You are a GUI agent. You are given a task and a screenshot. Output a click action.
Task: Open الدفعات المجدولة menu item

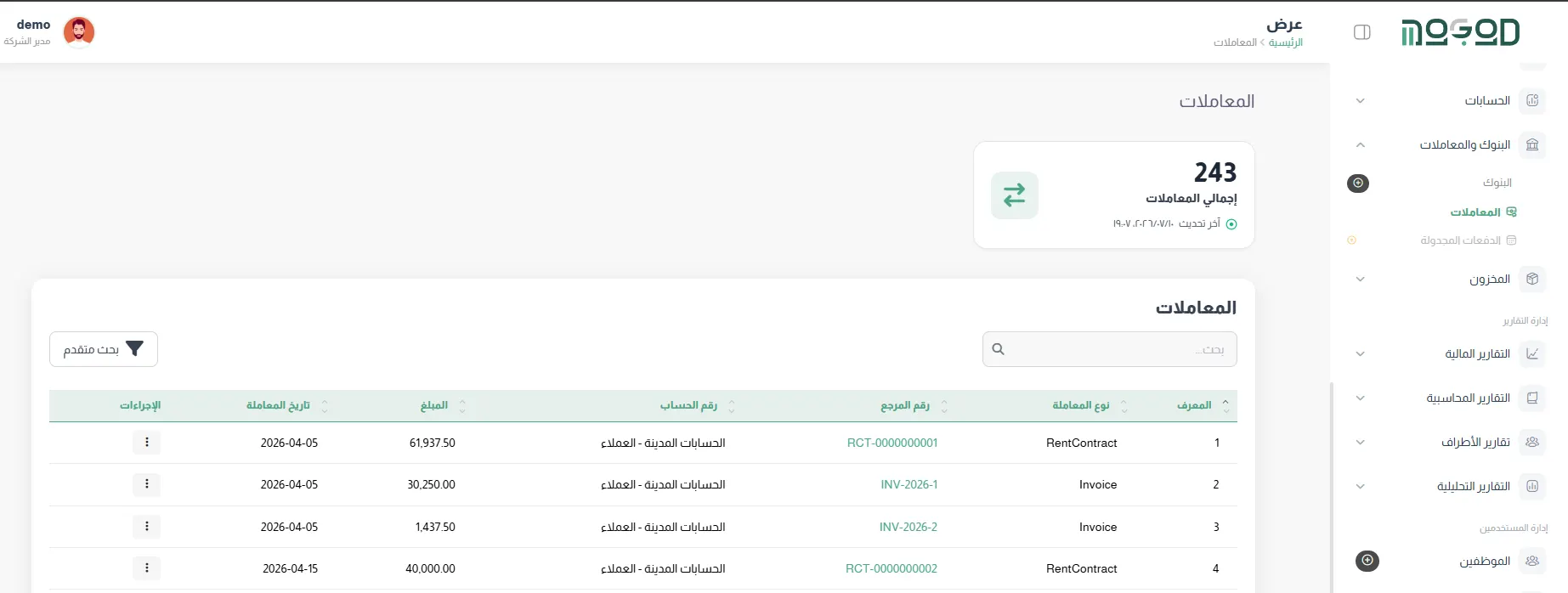pyautogui.click(x=1461, y=240)
